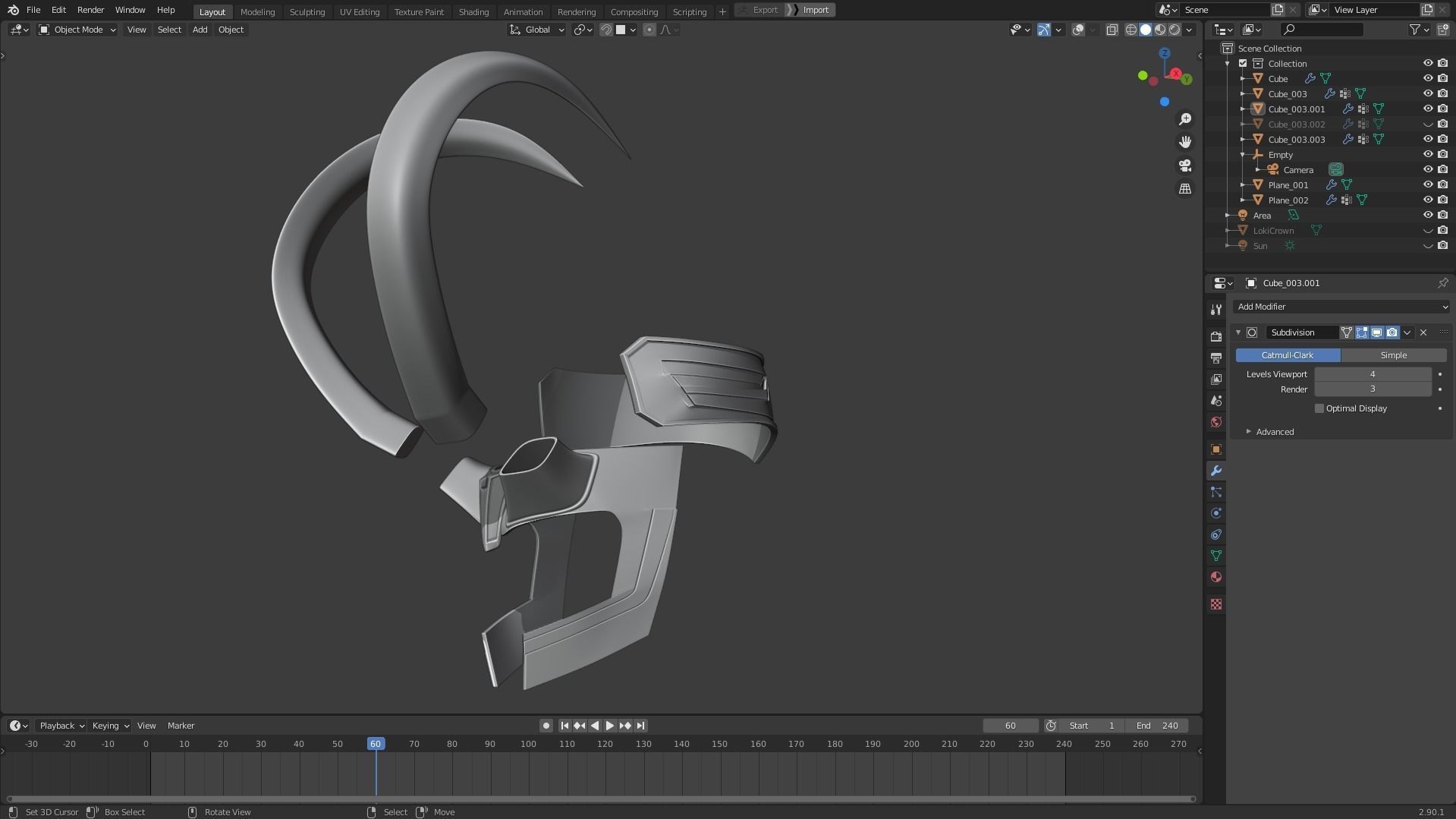Viewport: 1456px width, 819px height.
Task: Toggle the camera view gizmo
Action: 1184,165
